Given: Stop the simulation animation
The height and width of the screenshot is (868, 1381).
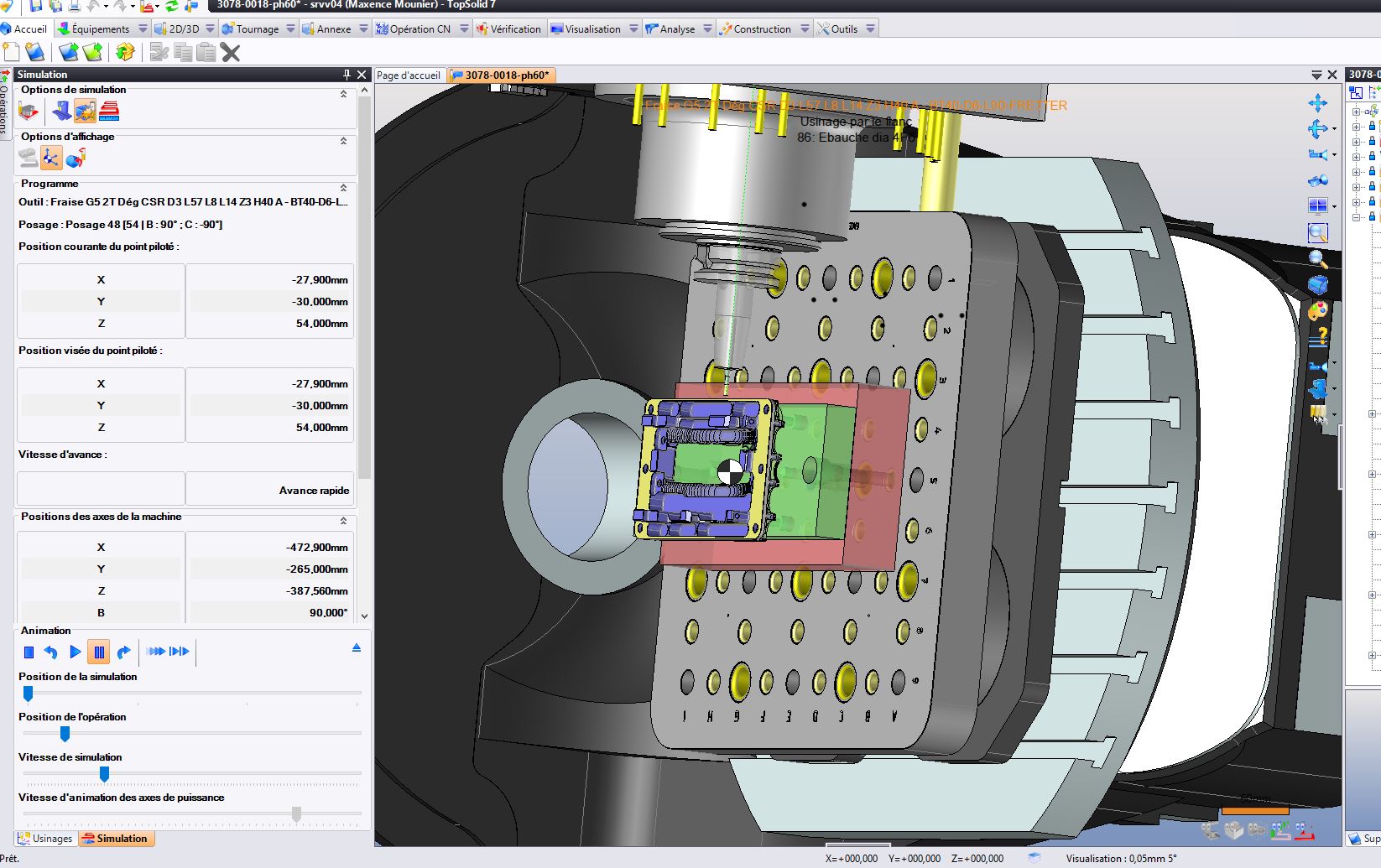Looking at the screenshot, I should (x=29, y=652).
